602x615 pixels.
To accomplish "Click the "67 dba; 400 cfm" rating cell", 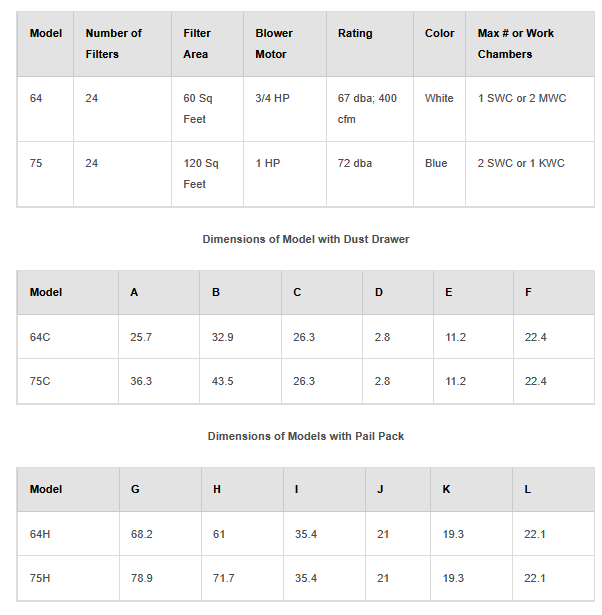I will click(367, 108).
